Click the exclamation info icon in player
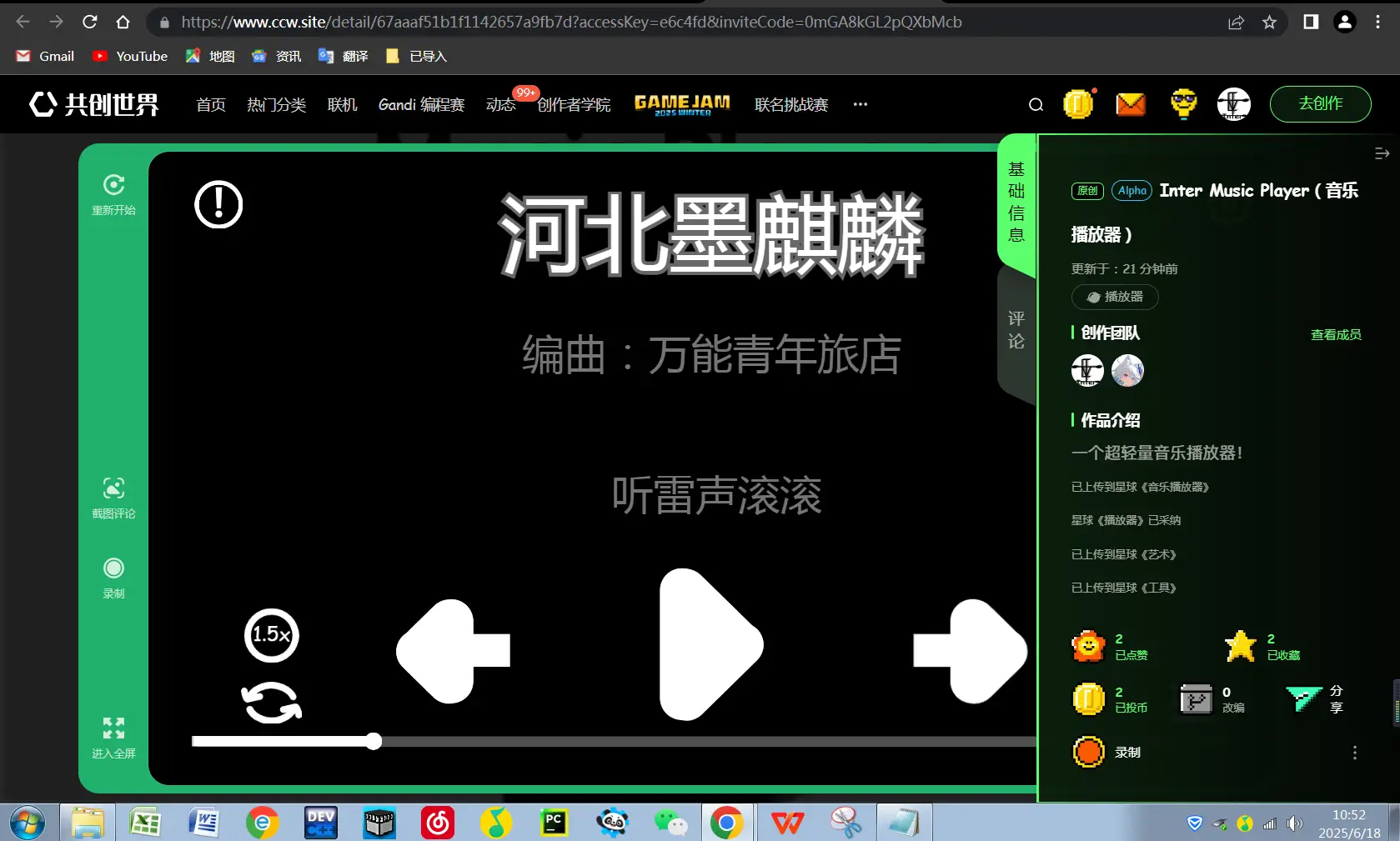The height and width of the screenshot is (841, 1400). [218, 204]
